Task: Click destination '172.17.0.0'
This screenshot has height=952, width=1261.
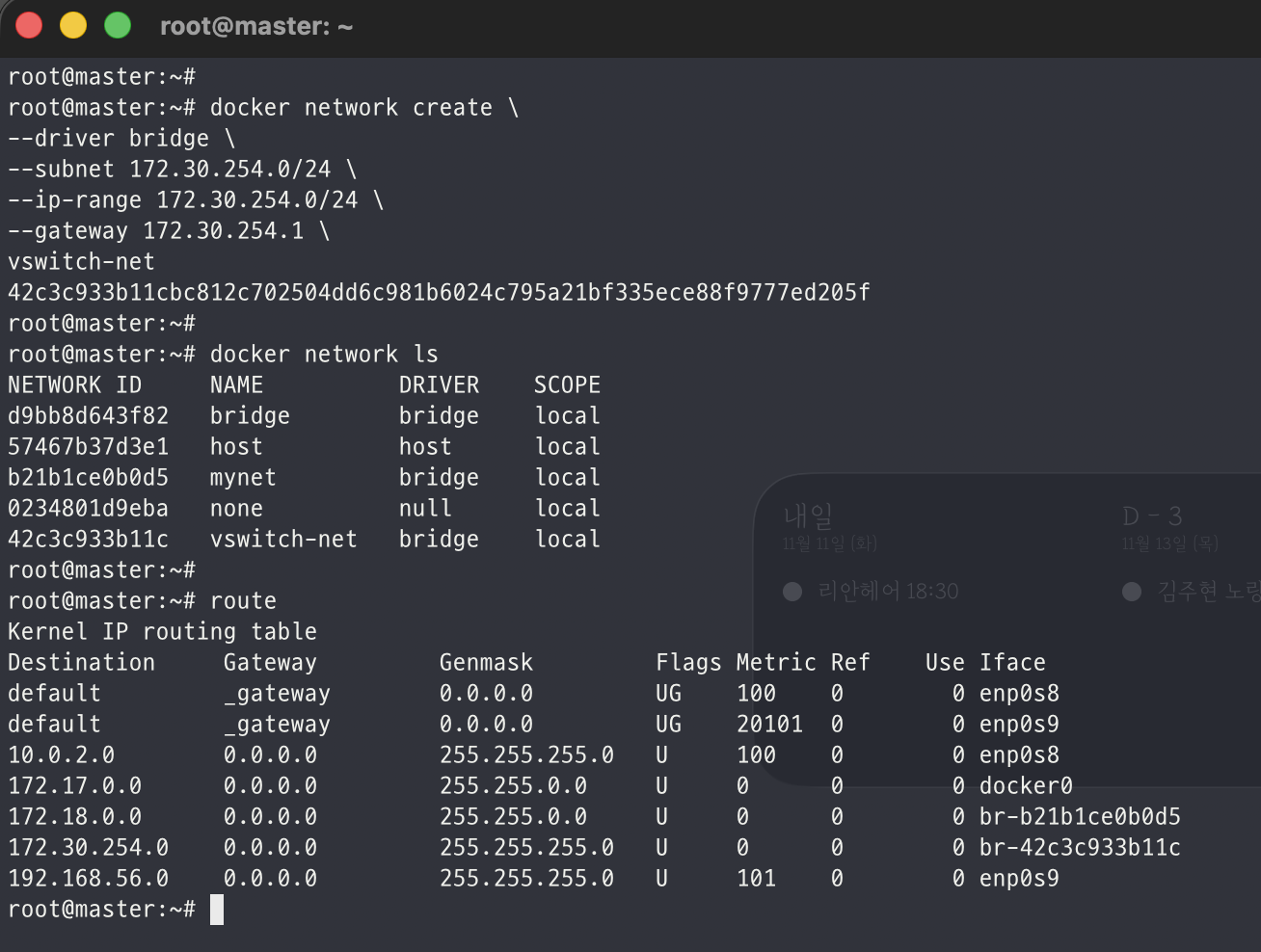Action: (74, 786)
